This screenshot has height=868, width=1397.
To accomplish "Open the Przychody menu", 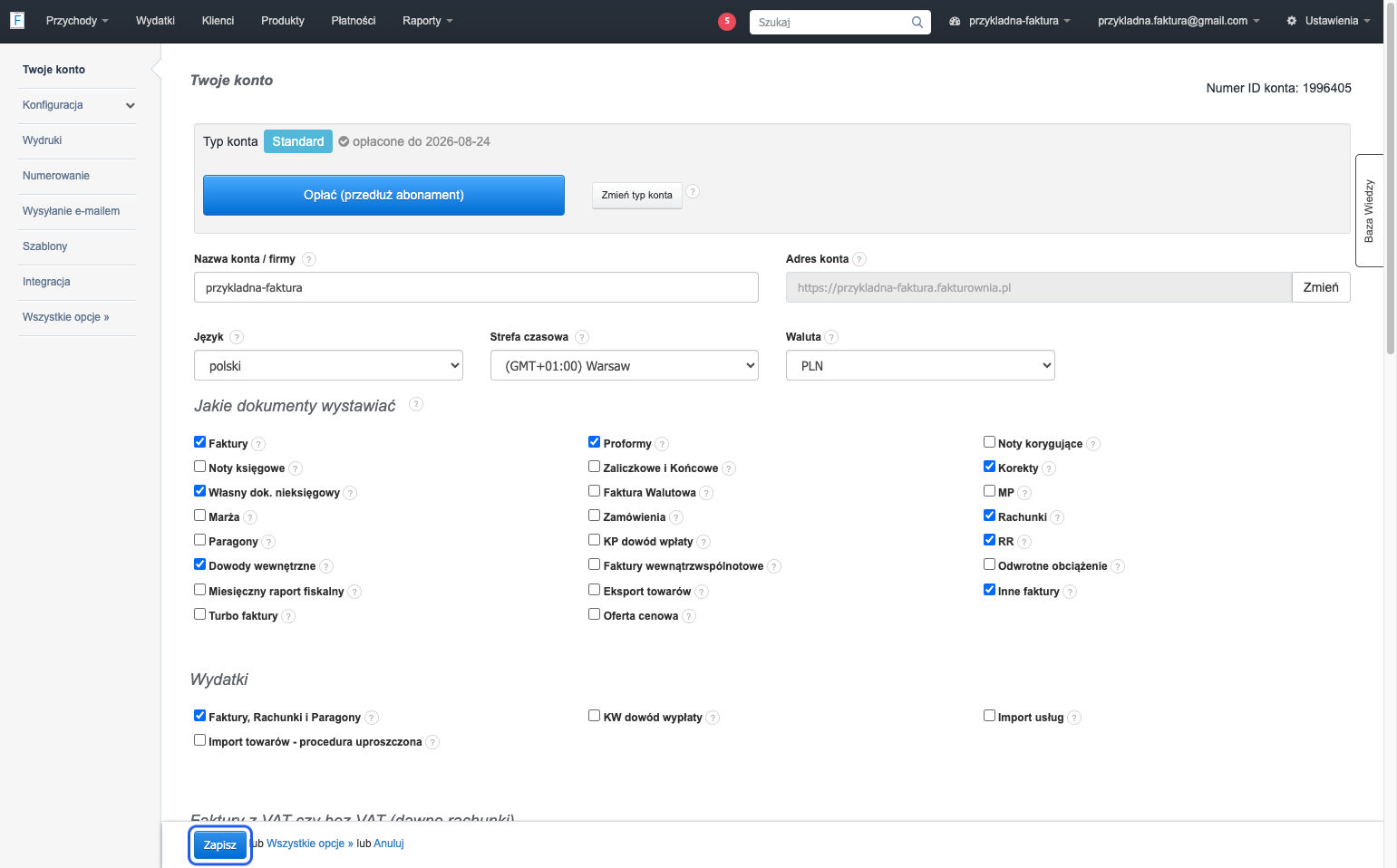I will pos(77,21).
